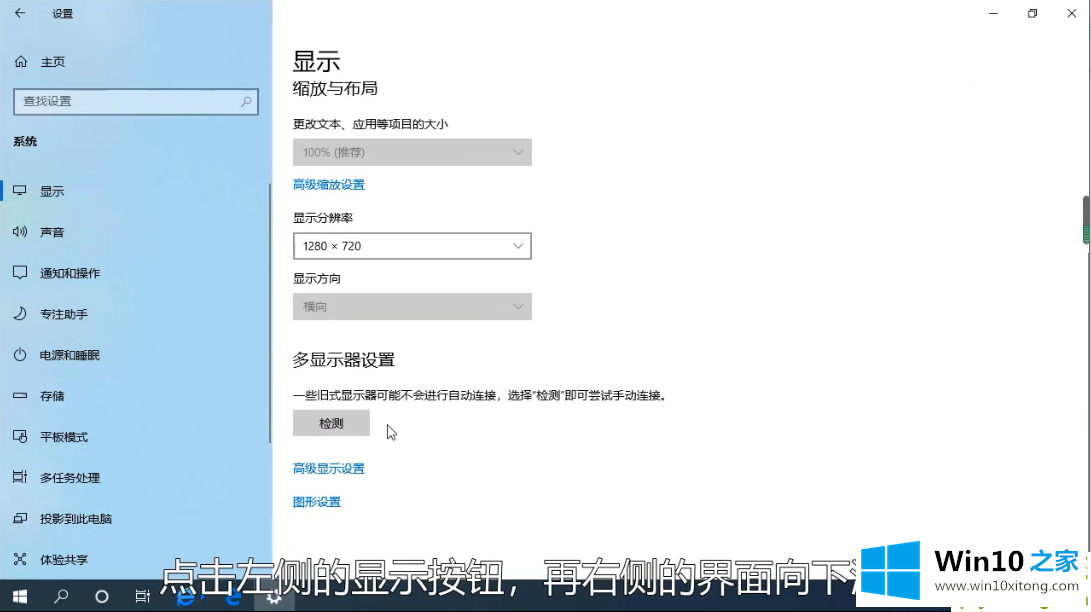The width and height of the screenshot is (1091, 612).
Task: Open 专注助手 focus assist settings
Action: click(x=63, y=314)
